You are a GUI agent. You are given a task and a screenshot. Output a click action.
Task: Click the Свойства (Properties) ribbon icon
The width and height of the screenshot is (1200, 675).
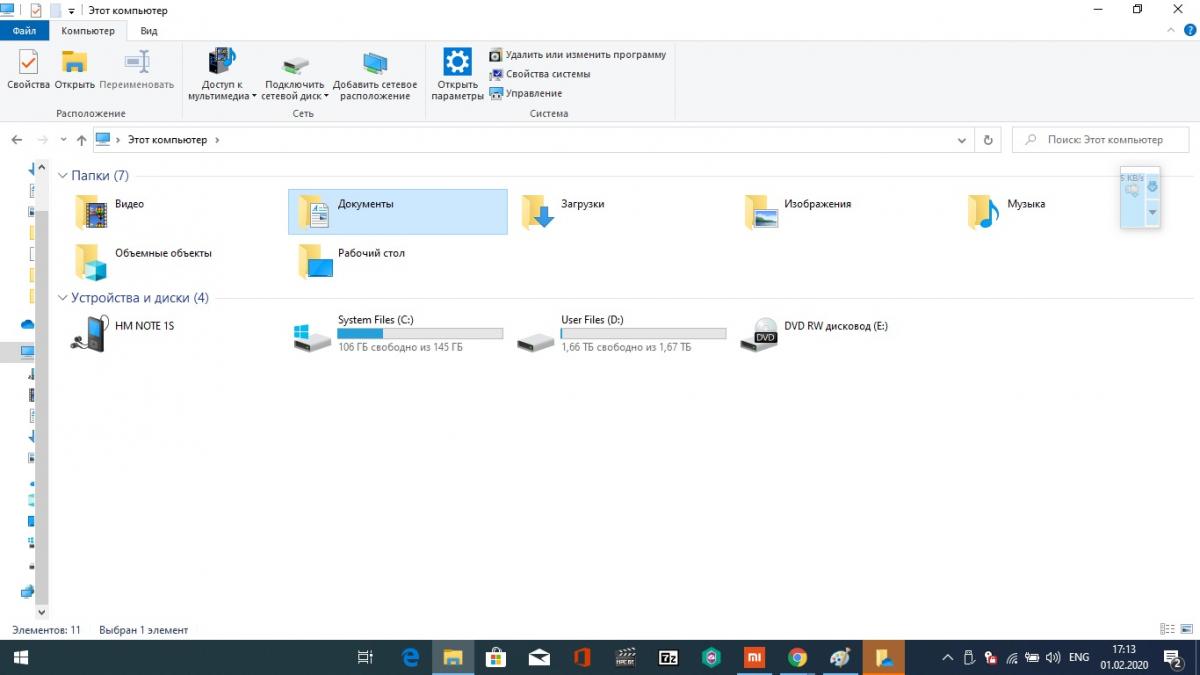28,69
